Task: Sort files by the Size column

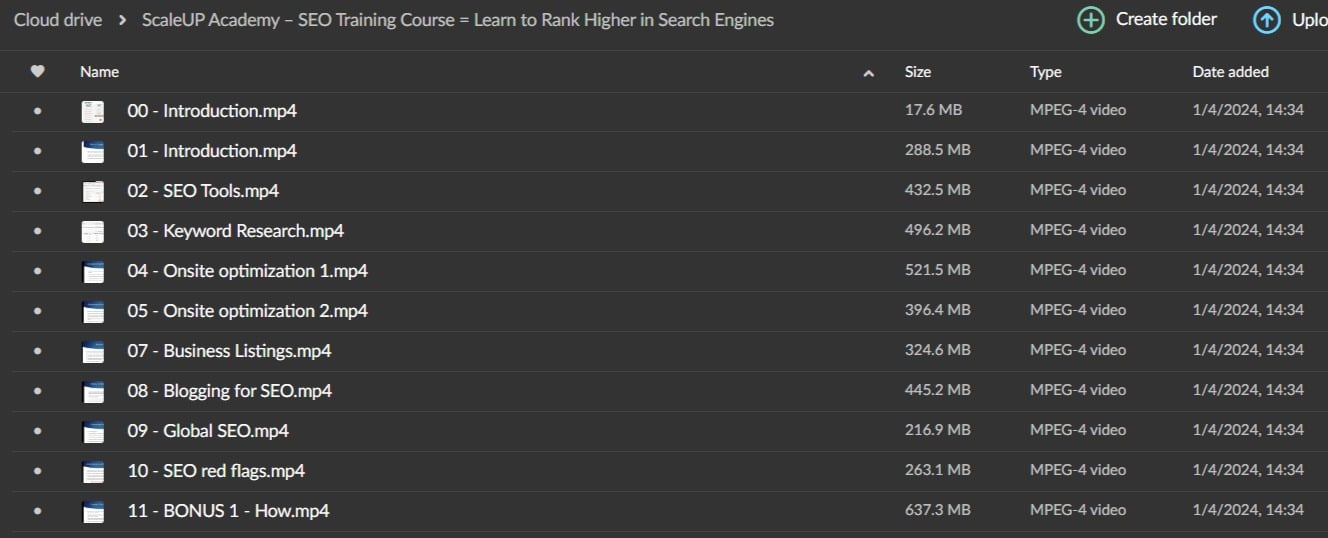Action: (x=917, y=72)
